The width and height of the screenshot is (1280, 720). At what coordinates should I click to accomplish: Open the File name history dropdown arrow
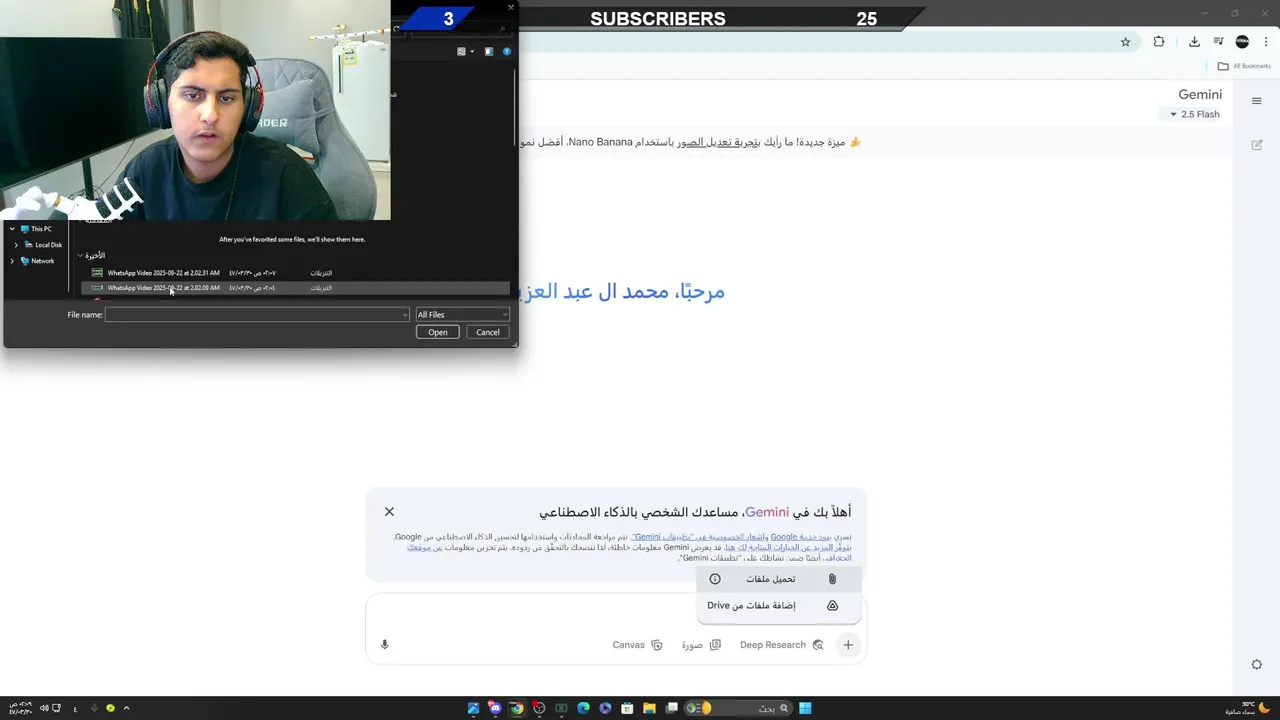[x=404, y=315]
